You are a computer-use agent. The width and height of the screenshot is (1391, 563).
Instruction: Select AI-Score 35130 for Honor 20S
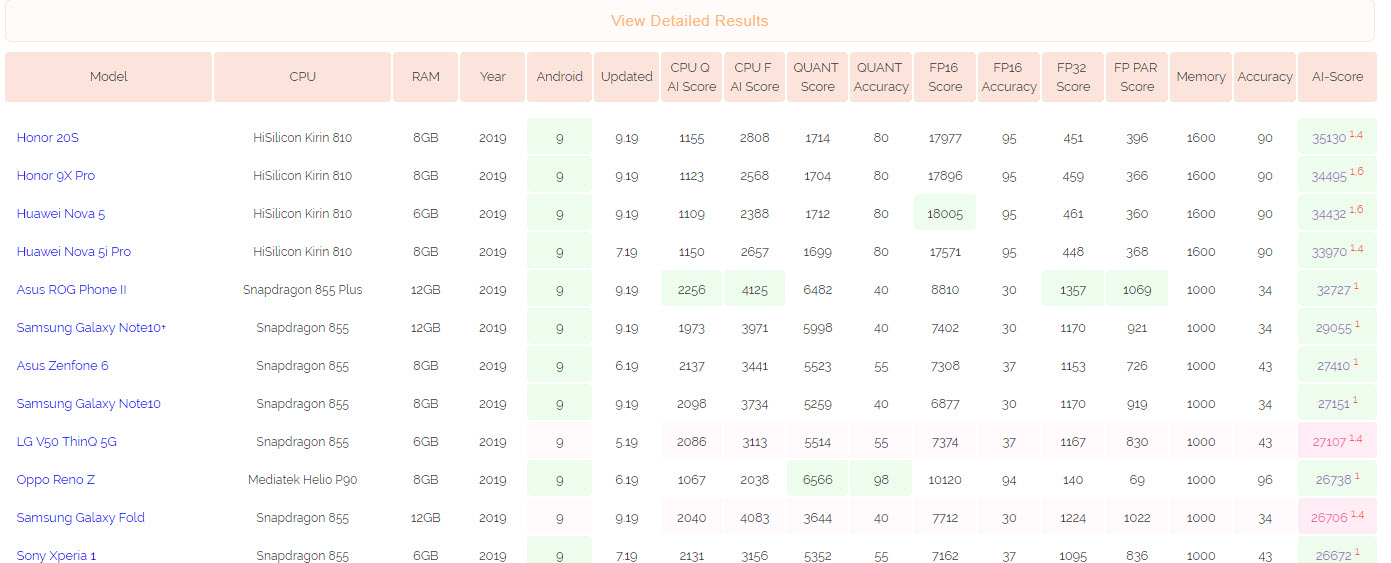coord(1337,137)
